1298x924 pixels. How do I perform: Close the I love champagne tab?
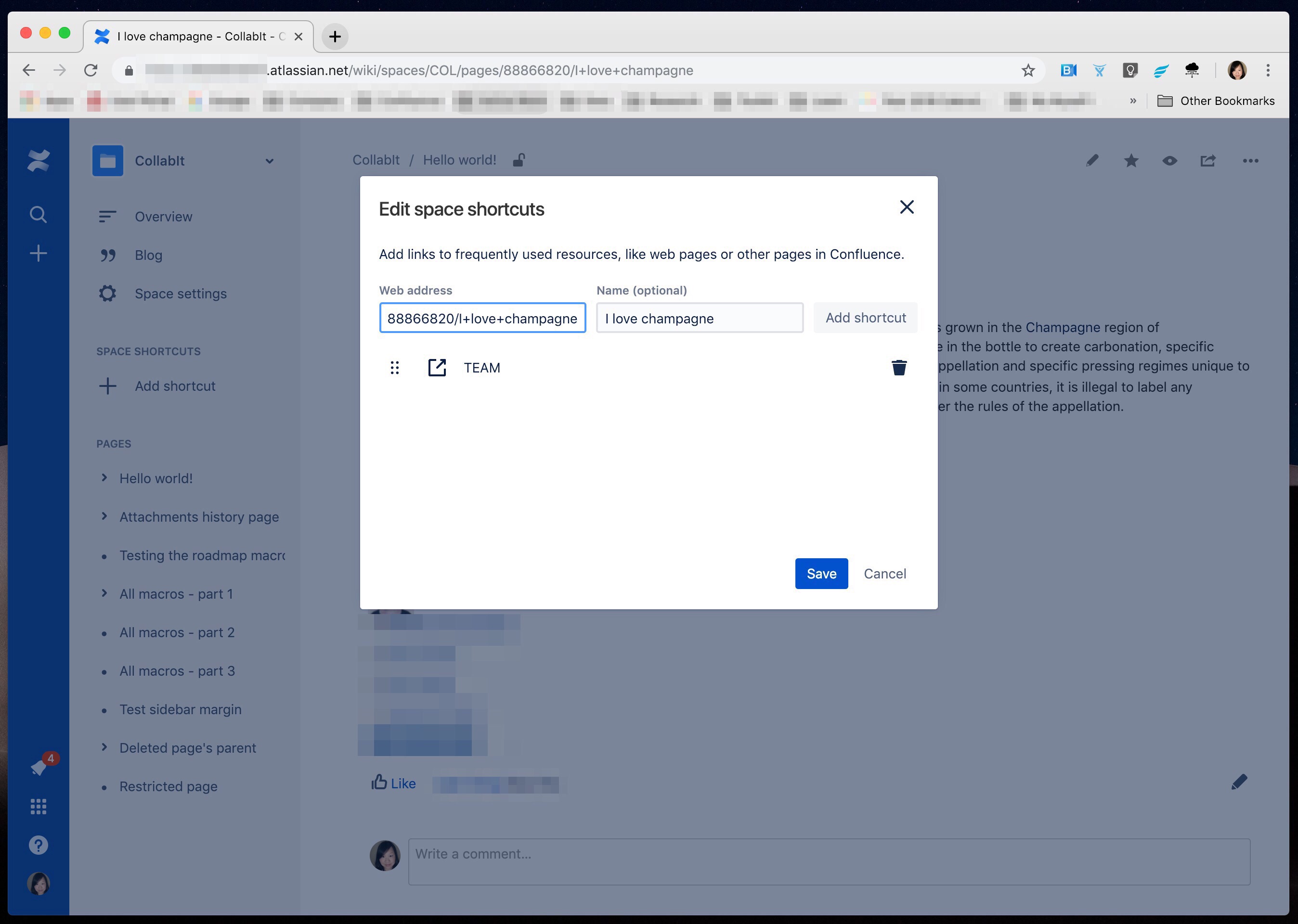tap(298, 37)
